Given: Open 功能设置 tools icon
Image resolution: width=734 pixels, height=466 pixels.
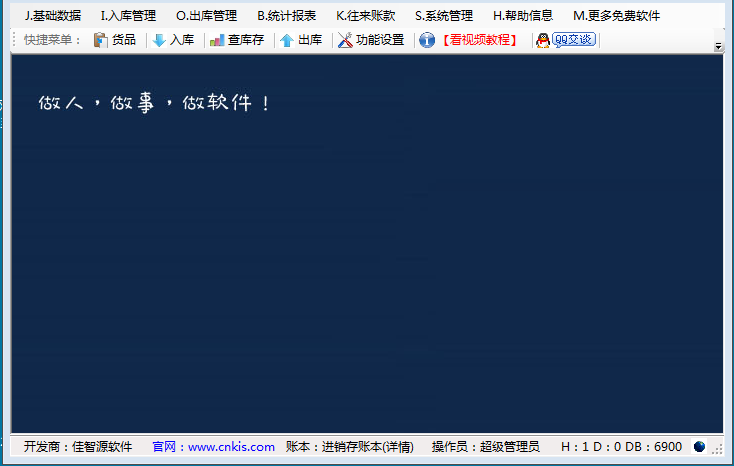Looking at the screenshot, I should tap(345, 41).
